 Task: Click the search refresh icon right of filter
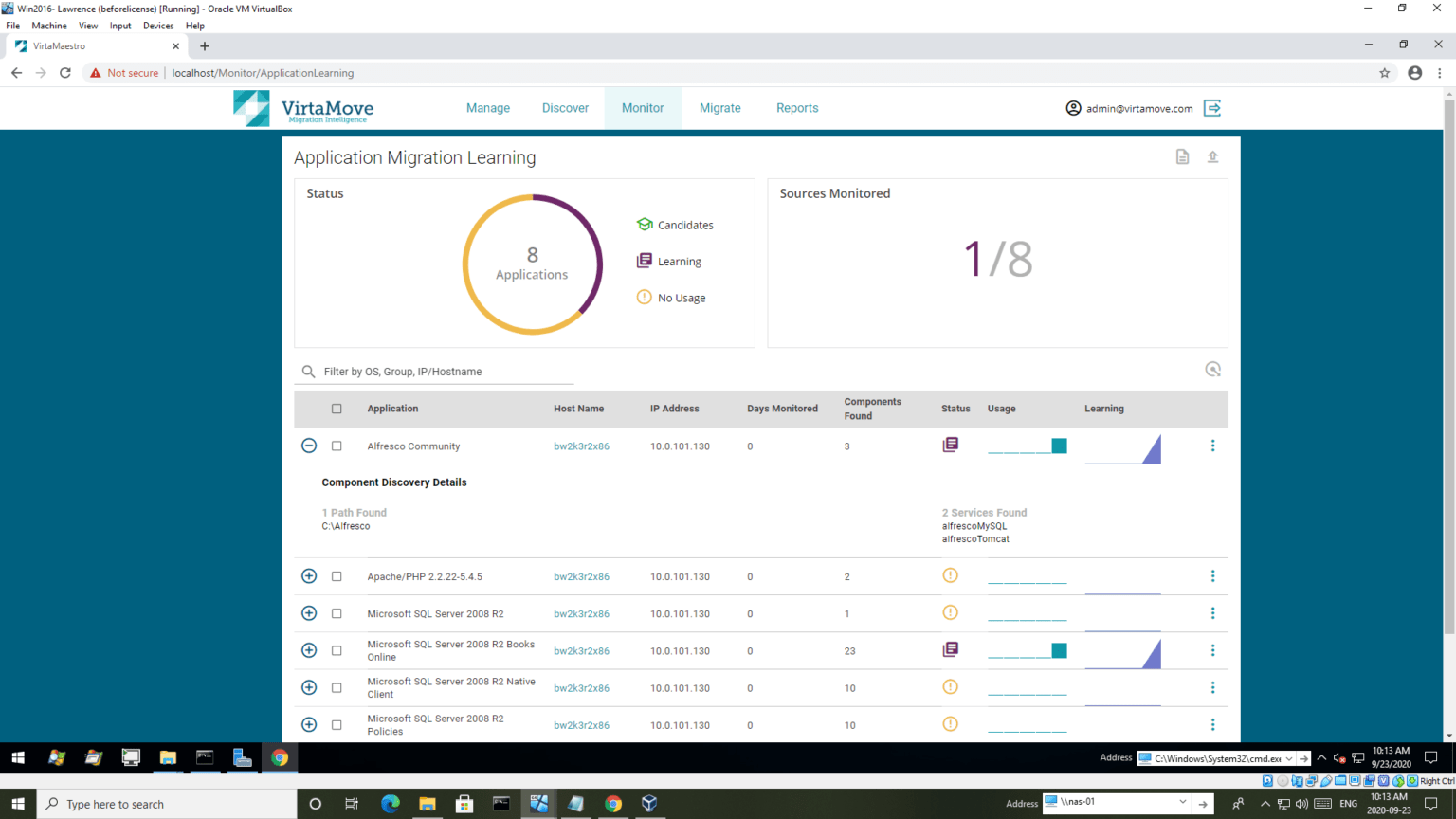point(1212,370)
